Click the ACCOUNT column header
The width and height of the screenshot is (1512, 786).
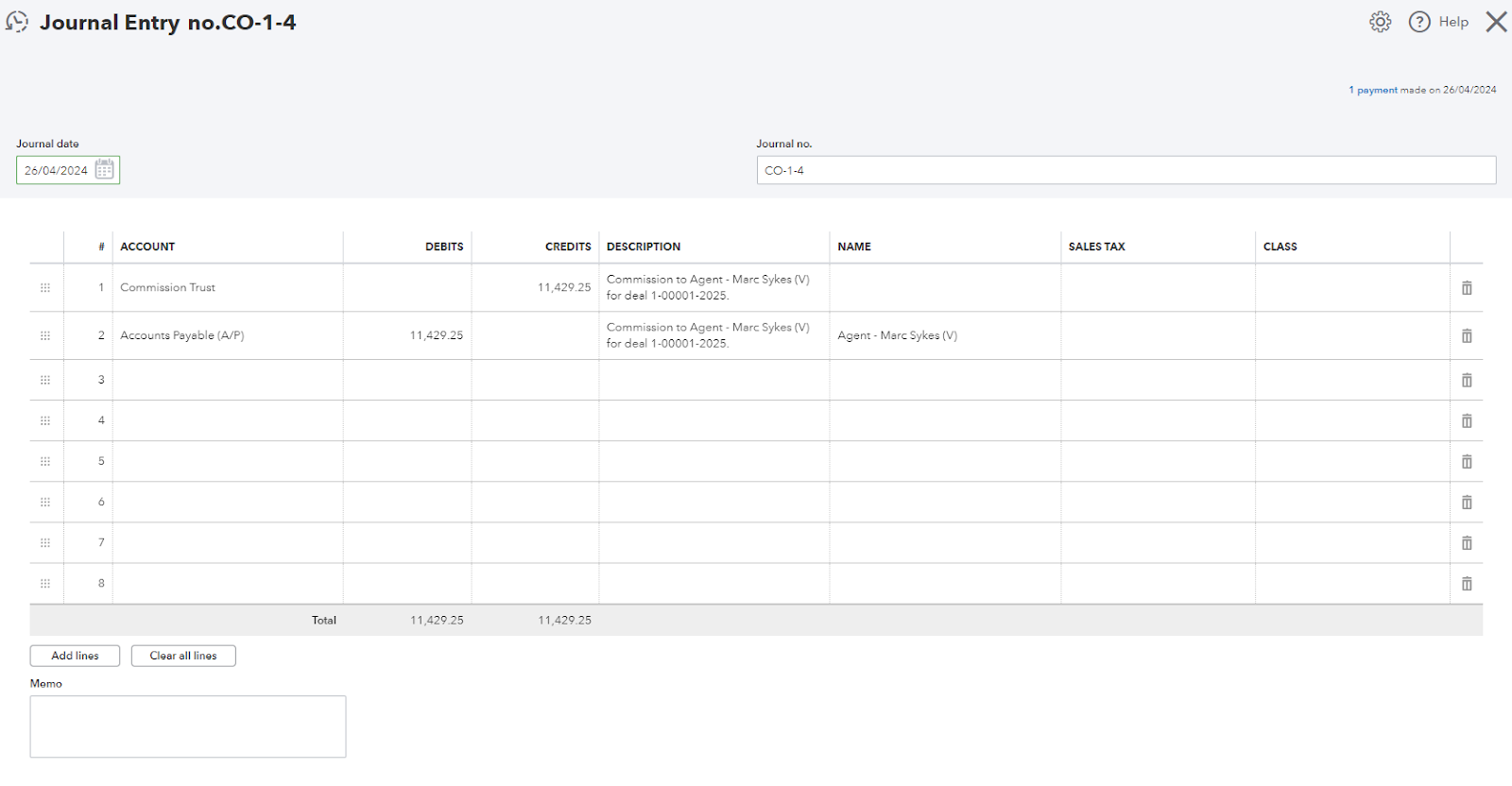(147, 247)
